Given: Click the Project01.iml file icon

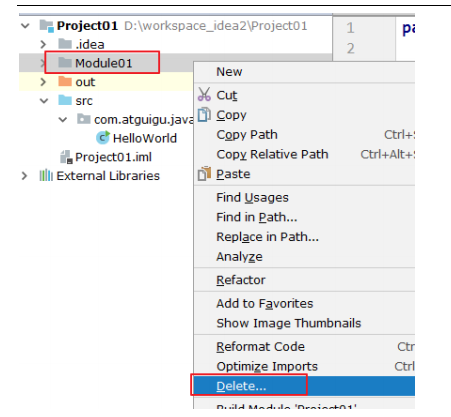Looking at the screenshot, I should [66, 157].
